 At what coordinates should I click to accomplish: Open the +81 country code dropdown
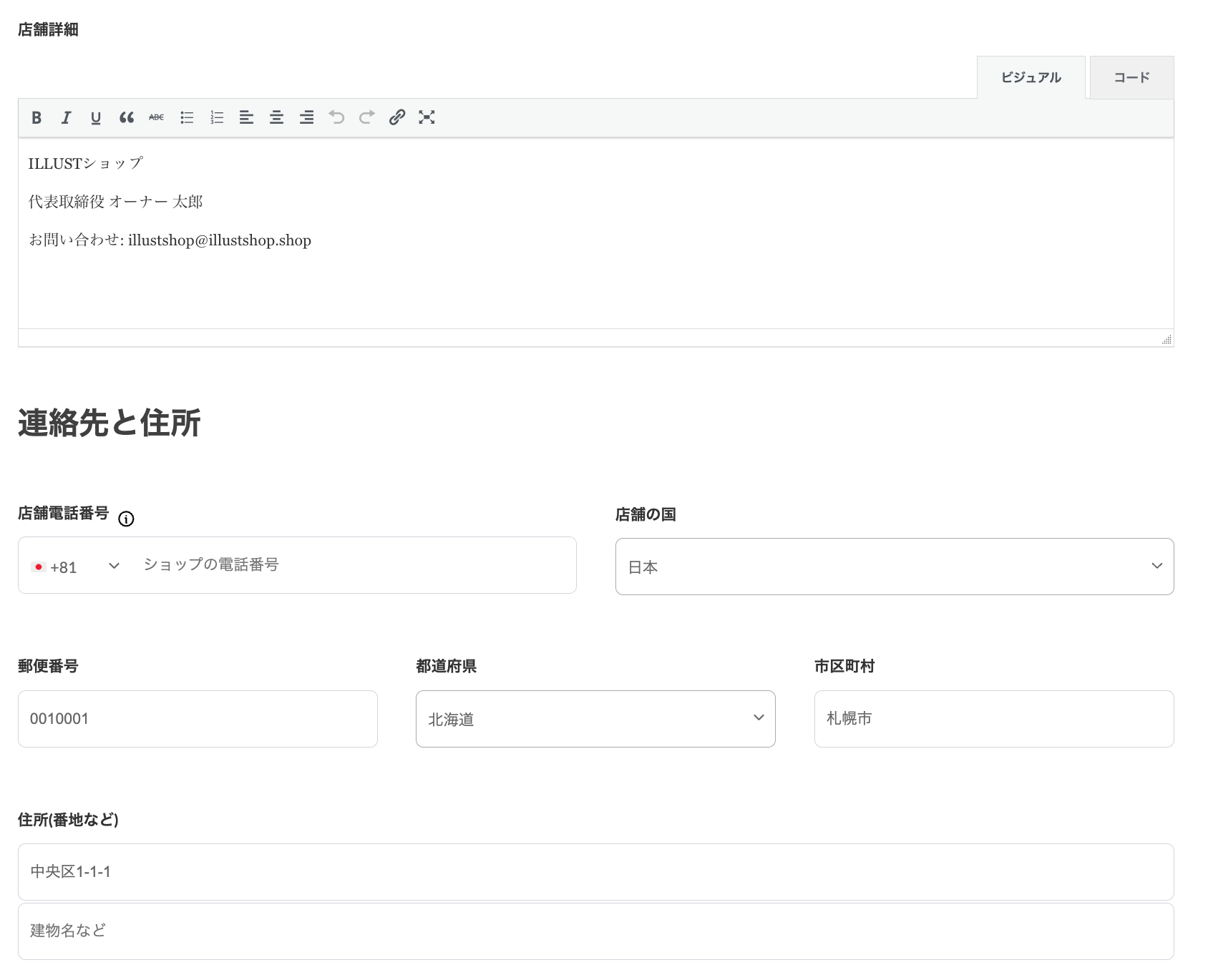coord(76,567)
